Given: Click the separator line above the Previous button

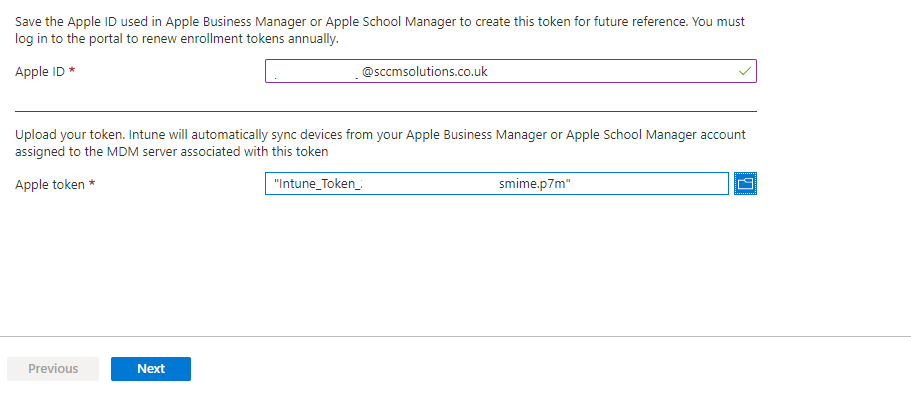Looking at the screenshot, I should pos(455,337).
